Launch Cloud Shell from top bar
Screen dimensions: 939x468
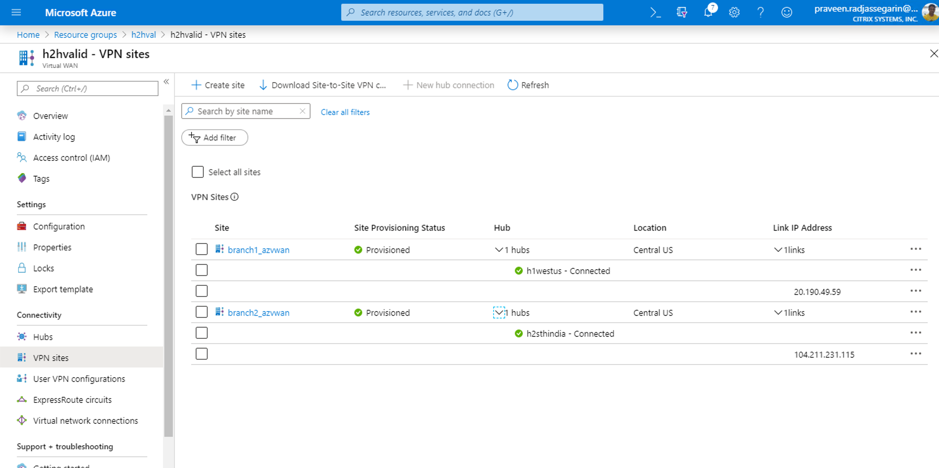click(x=656, y=12)
